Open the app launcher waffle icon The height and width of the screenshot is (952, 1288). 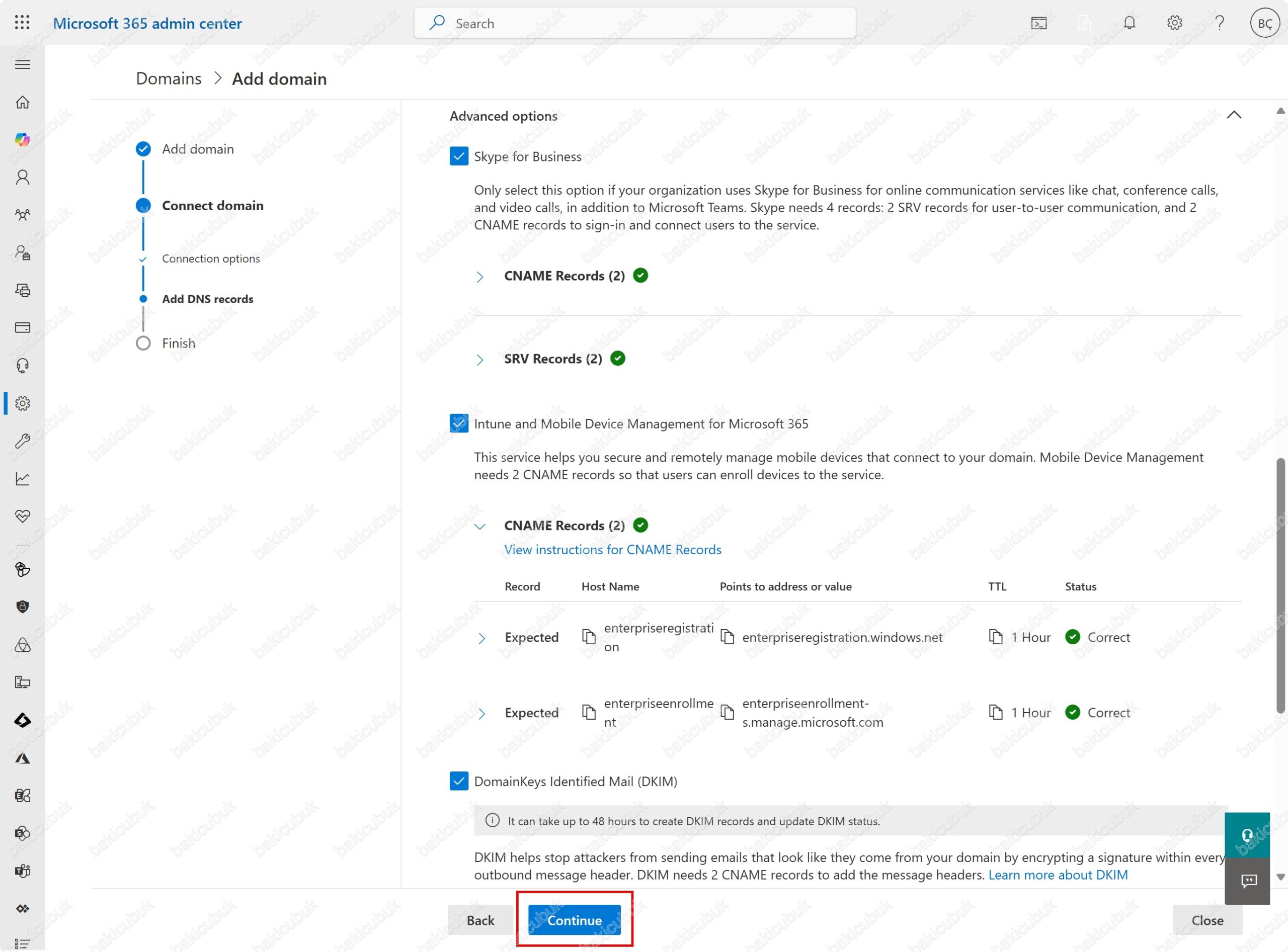22,23
